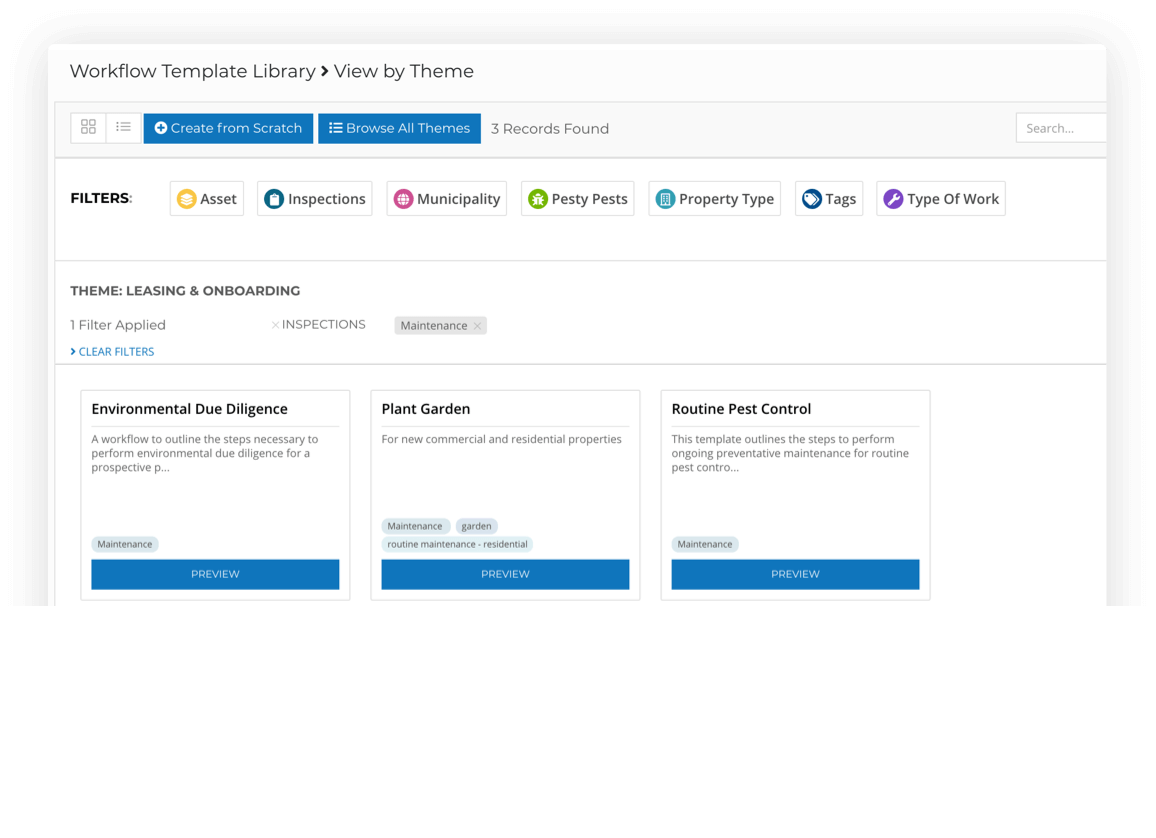Open the Asset filter

[x=207, y=198]
